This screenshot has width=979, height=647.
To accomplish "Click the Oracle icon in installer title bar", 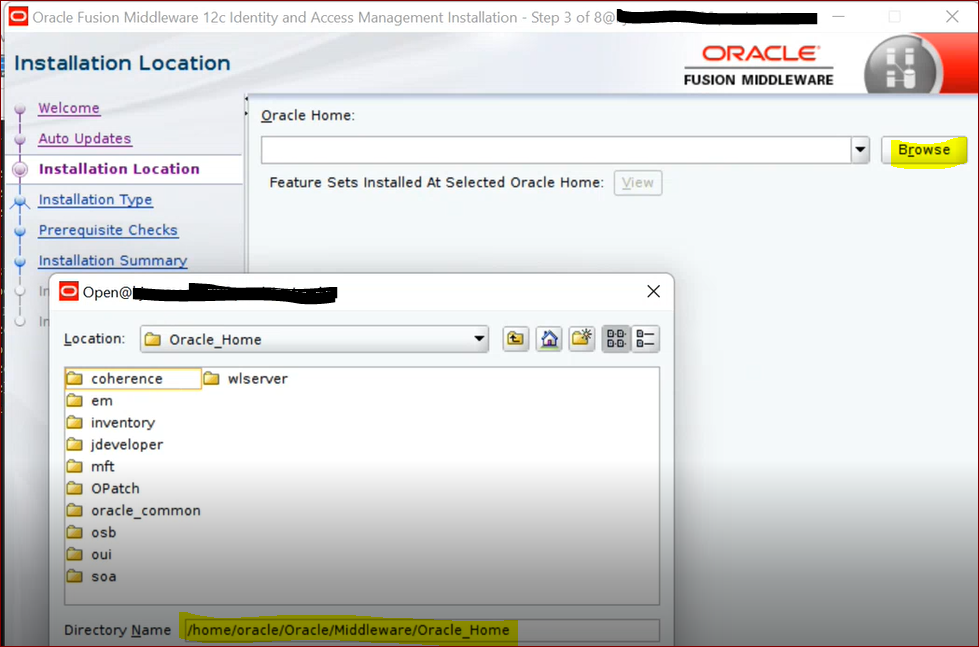I will (x=18, y=17).
